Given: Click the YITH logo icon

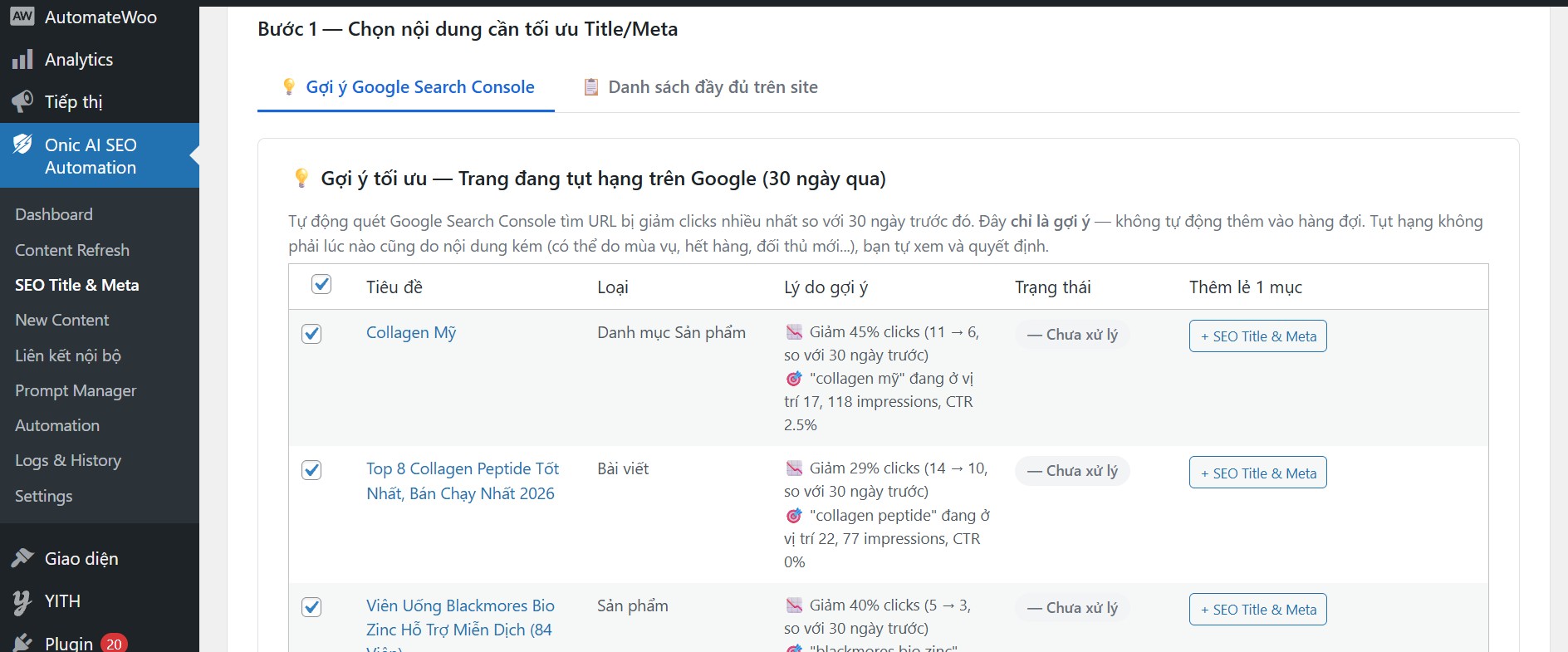Looking at the screenshot, I should (22, 601).
